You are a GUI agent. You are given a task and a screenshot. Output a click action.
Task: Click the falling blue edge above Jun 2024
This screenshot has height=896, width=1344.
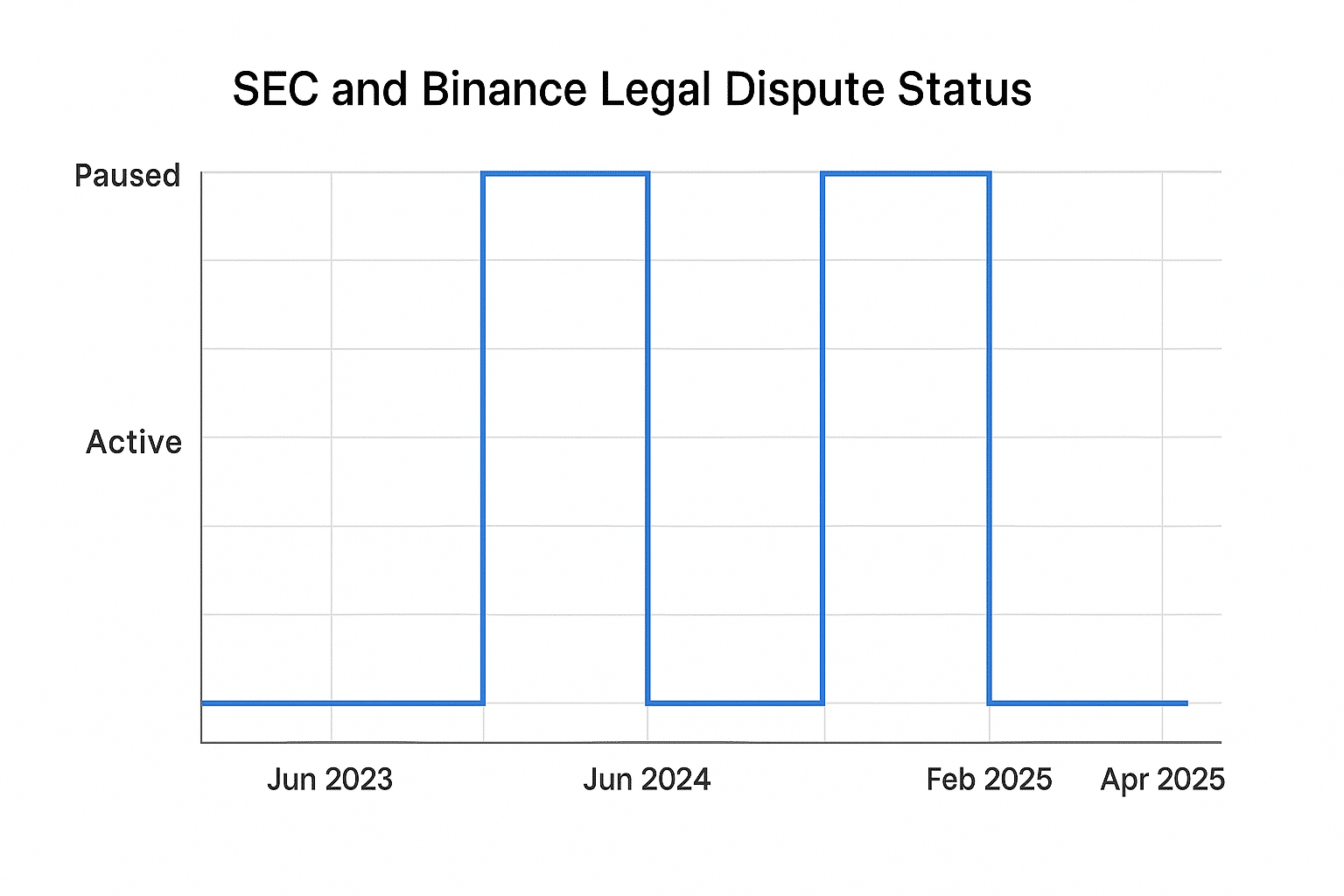[x=647, y=437]
